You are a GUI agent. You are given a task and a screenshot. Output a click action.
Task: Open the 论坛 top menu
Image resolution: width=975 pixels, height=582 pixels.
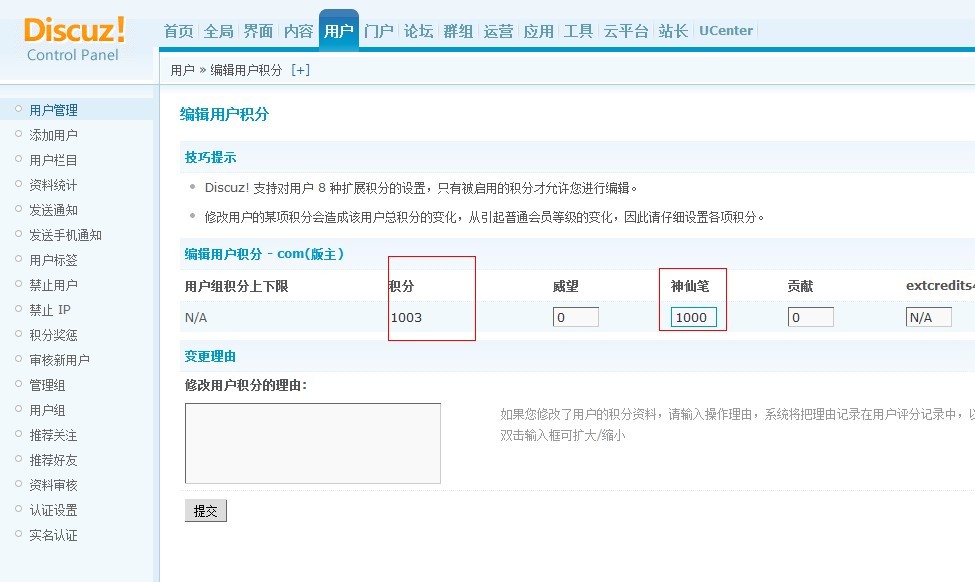pyautogui.click(x=418, y=31)
